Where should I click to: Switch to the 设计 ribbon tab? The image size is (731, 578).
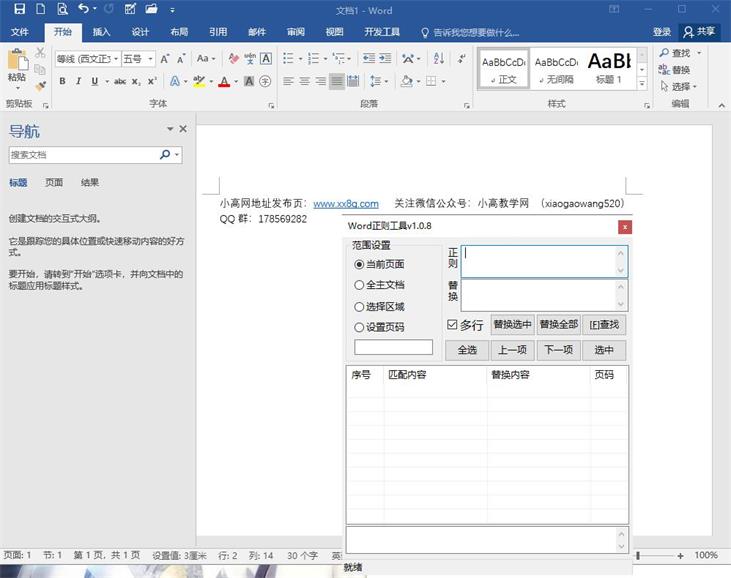(x=140, y=32)
